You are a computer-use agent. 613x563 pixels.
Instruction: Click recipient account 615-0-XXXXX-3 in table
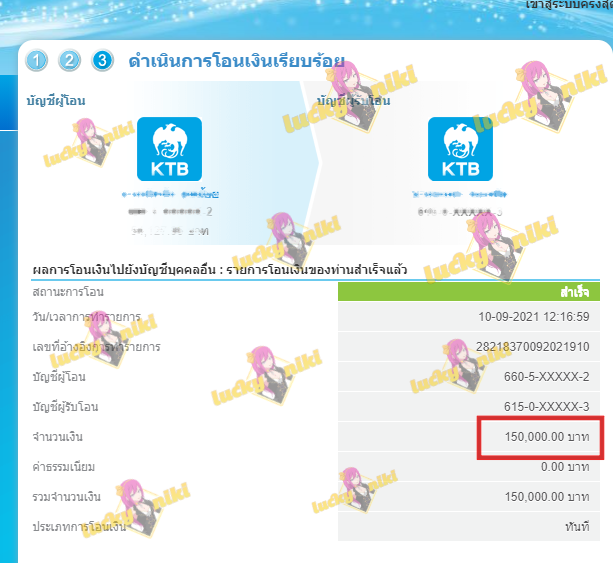(547, 407)
